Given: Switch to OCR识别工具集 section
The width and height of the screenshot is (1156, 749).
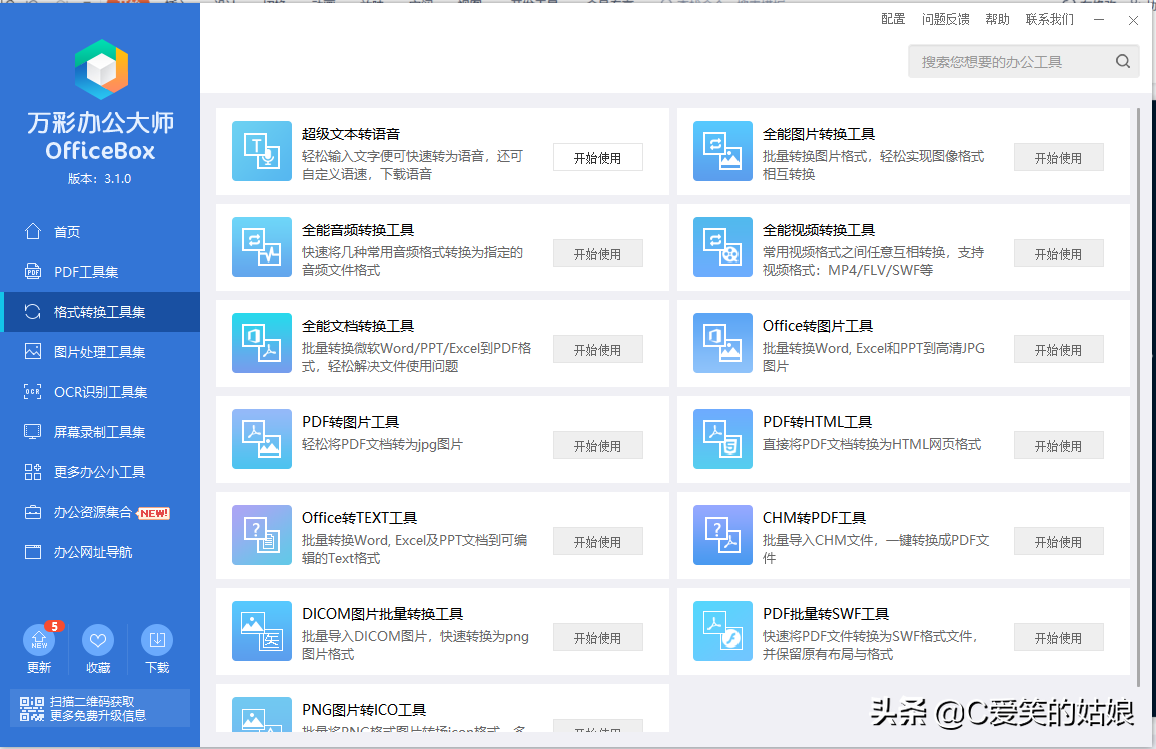Looking at the screenshot, I should [101, 392].
